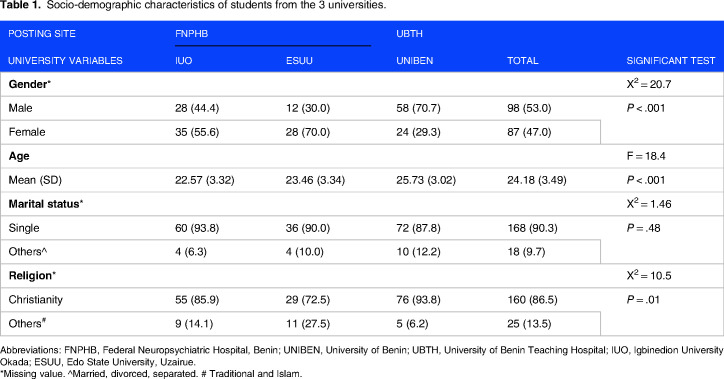The height and width of the screenshot is (379, 724).
Task: Click the Gender section row label
Action: pyautogui.click(x=30, y=84)
